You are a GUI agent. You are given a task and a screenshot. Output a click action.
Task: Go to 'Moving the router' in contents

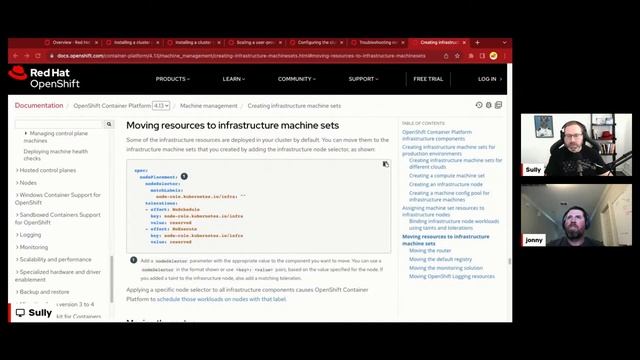coord(430,251)
